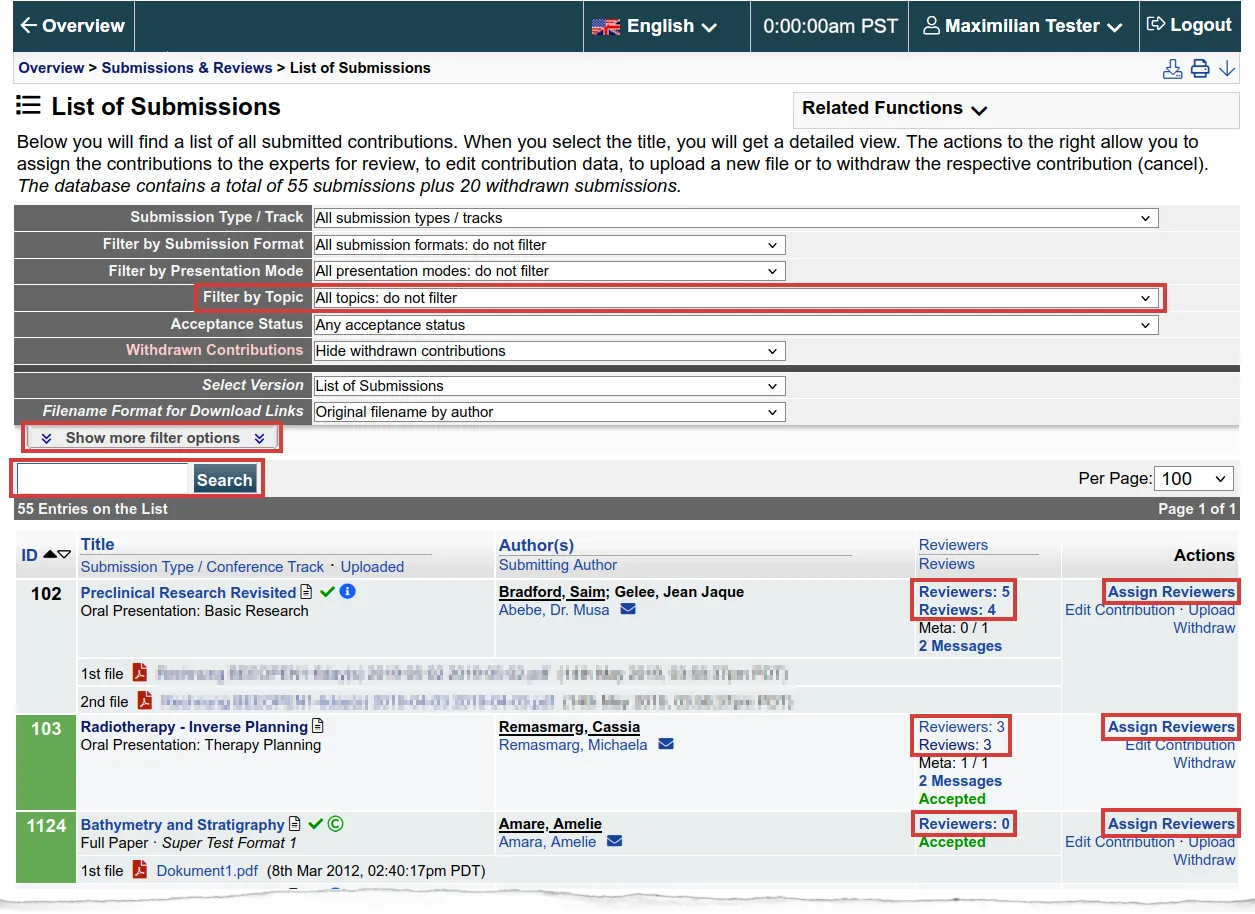Click the Reviews column header link
Viewport: 1255px width, 914px height.
pos(947,564)
